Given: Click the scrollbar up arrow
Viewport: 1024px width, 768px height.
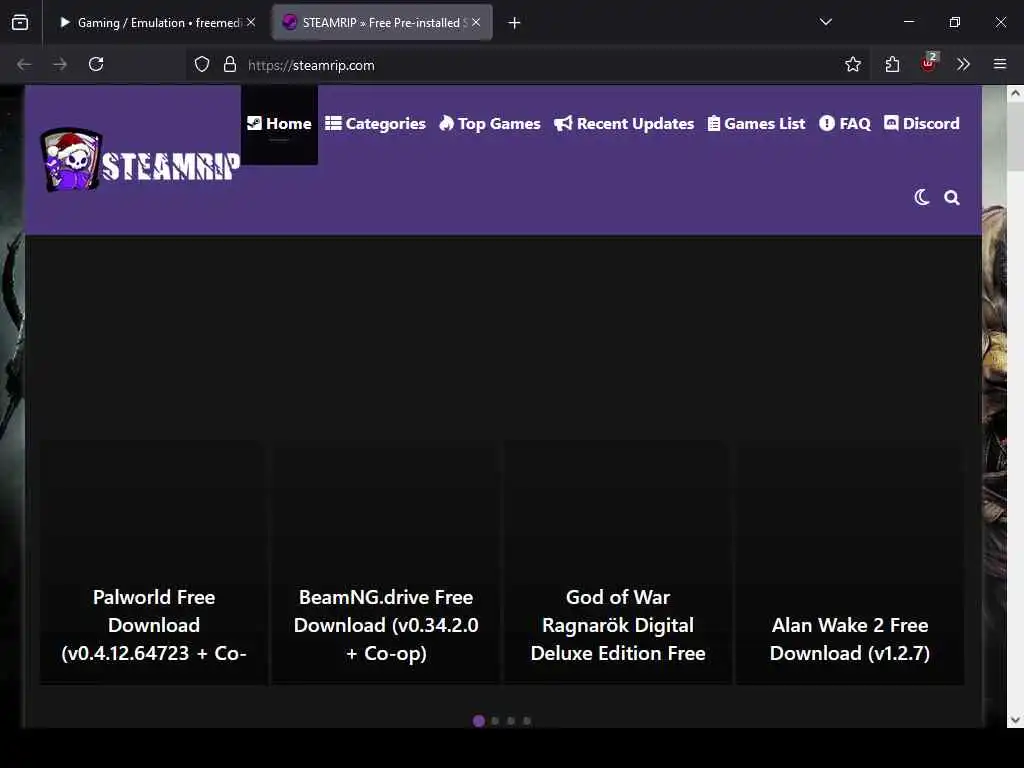Looking at the screenshot, I should [1015, 93].
